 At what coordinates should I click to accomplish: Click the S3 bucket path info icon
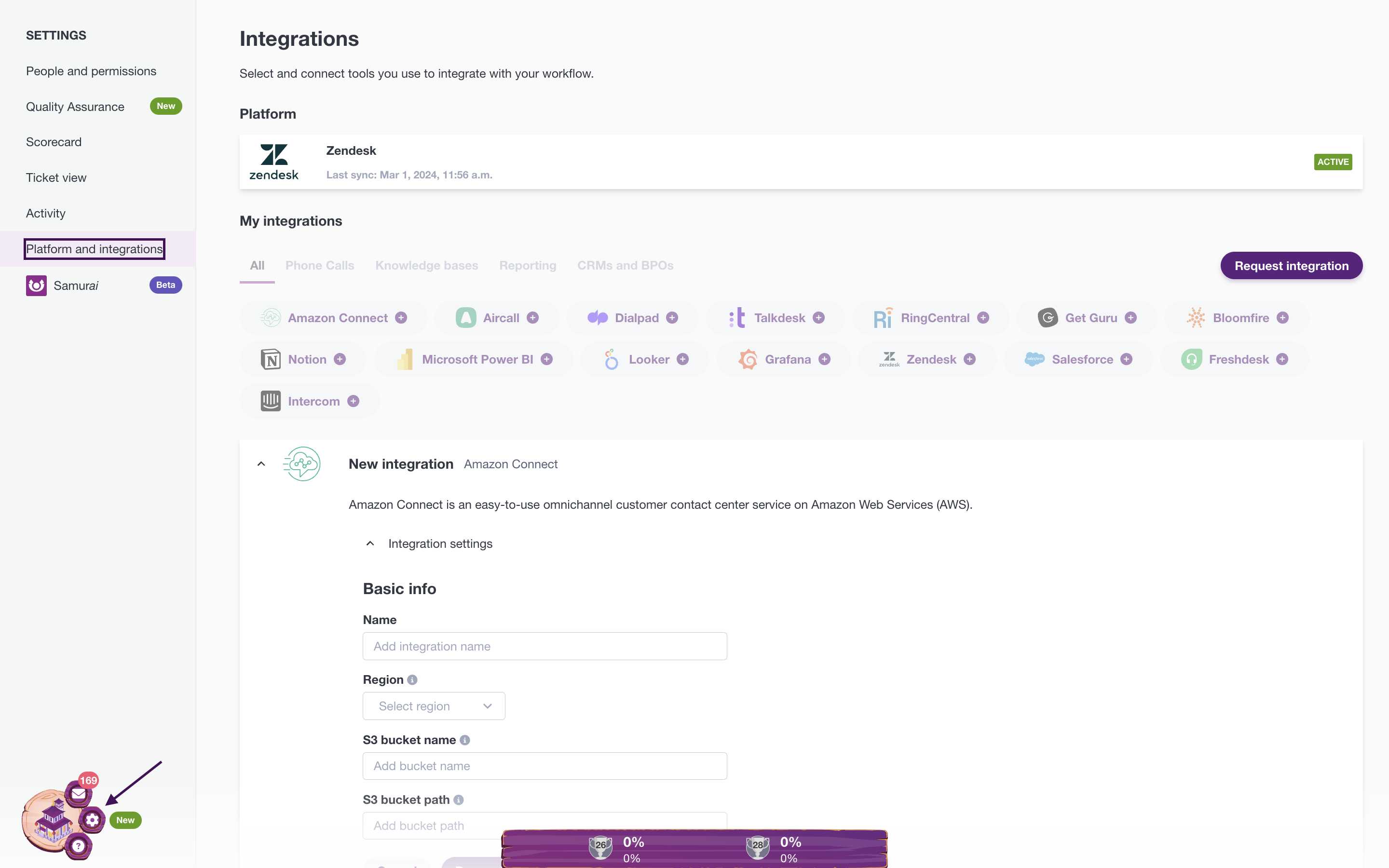click(459, 800)
